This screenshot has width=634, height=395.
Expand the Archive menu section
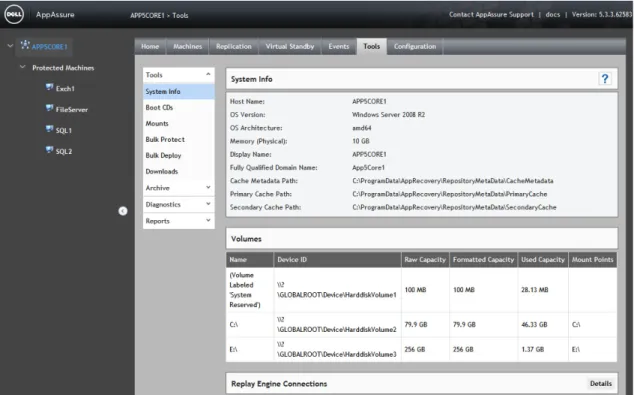click(x=208, y=188)
